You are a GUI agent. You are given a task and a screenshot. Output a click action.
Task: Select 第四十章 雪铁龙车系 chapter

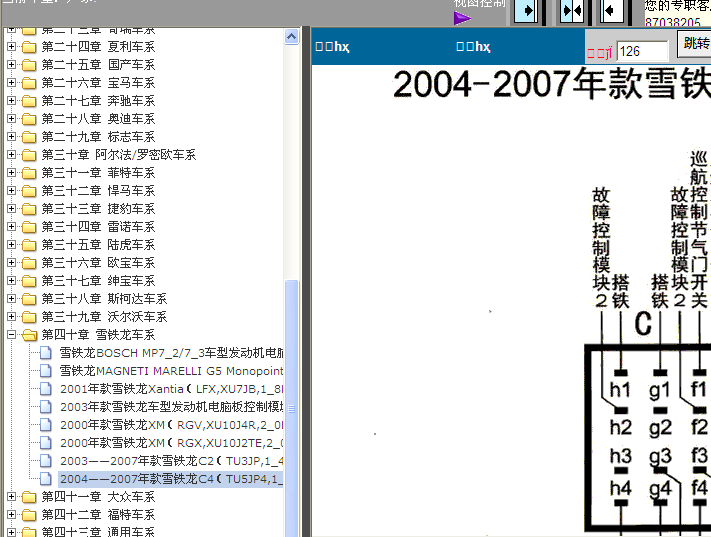98,335
